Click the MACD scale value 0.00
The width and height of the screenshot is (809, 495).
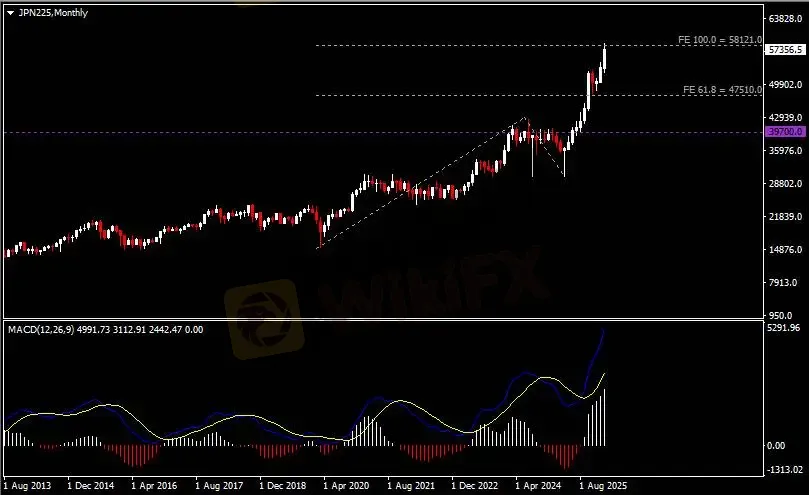pyautogui.click(x=775, y=445)
